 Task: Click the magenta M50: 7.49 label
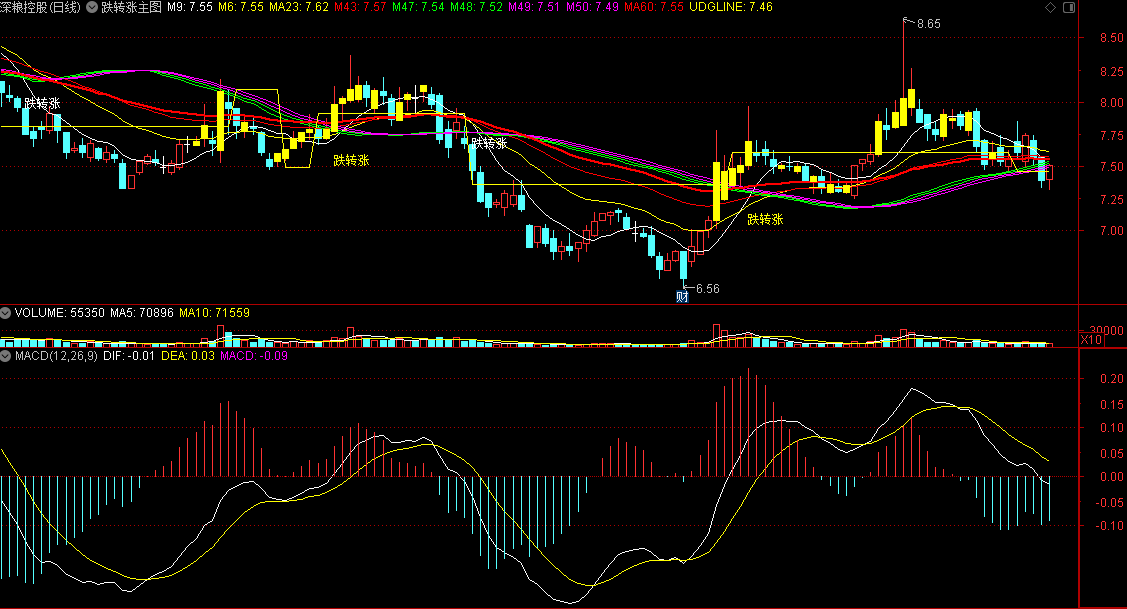[x=592, y=7]
